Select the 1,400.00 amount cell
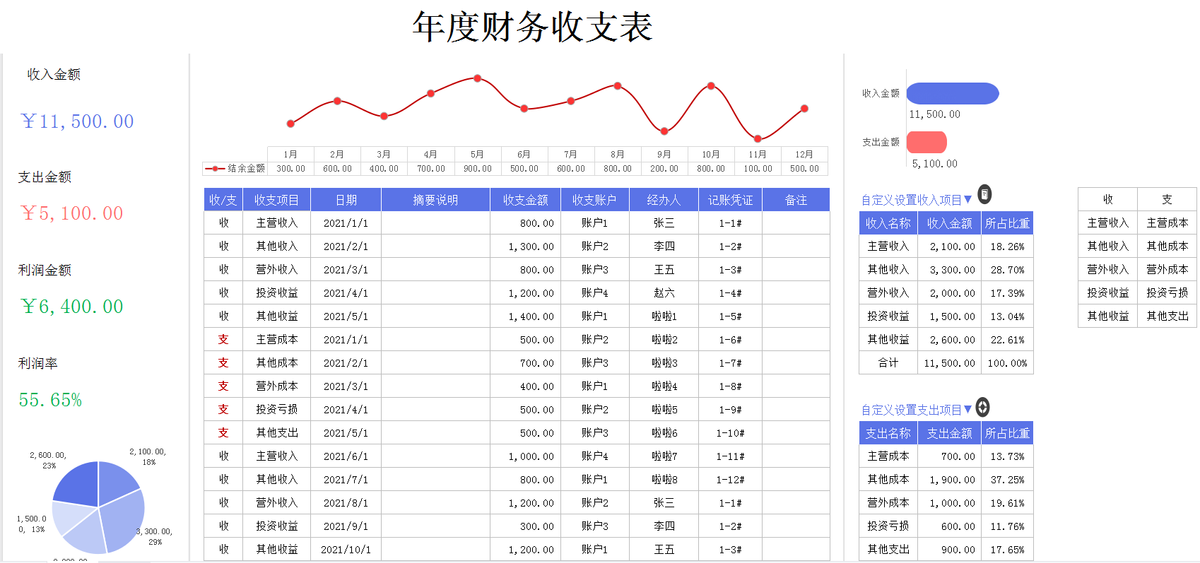Screen dimensions: 1200x563 [525, 316]
